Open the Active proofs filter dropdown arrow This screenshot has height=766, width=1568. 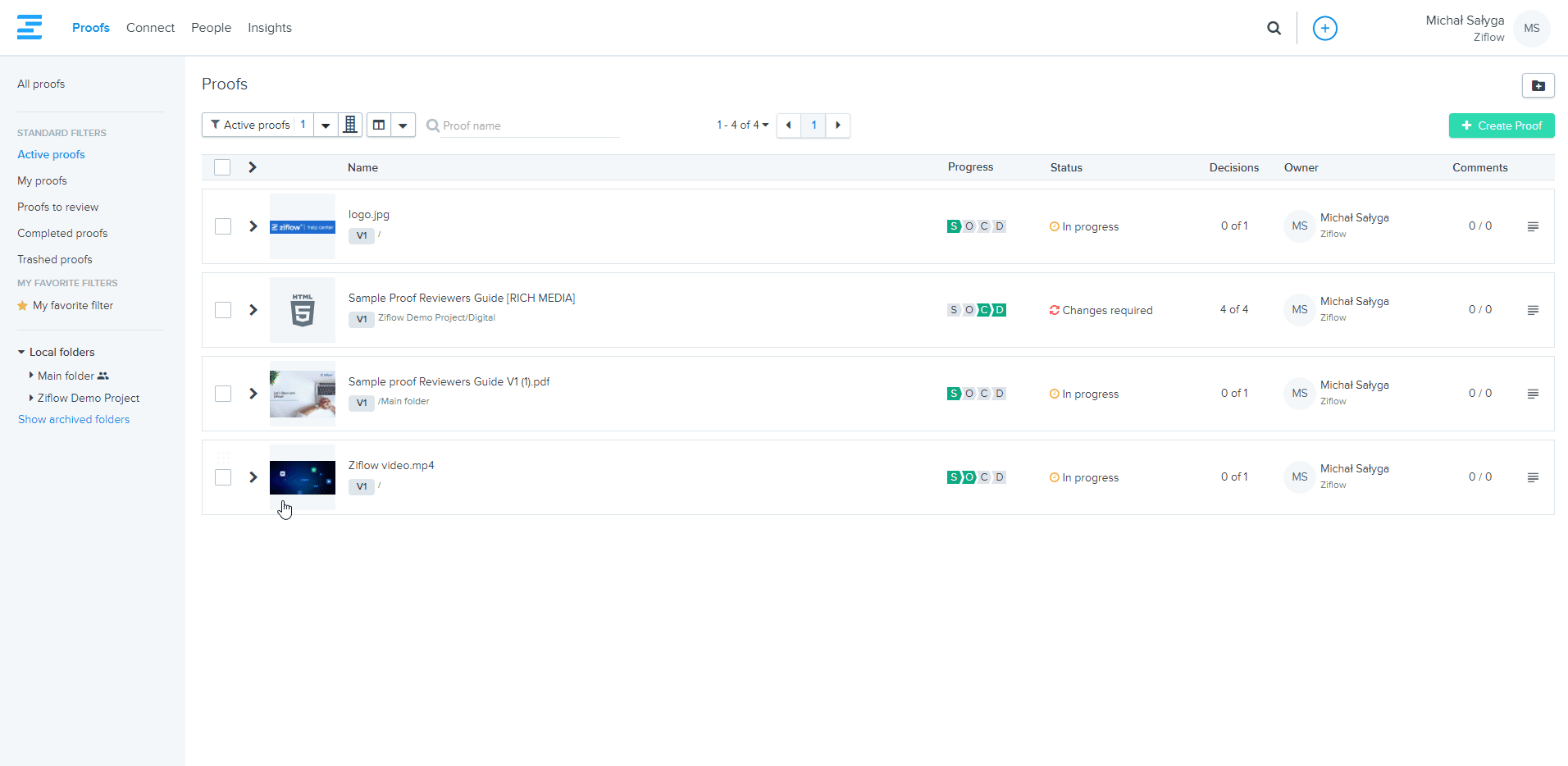[x=326, y=125]
